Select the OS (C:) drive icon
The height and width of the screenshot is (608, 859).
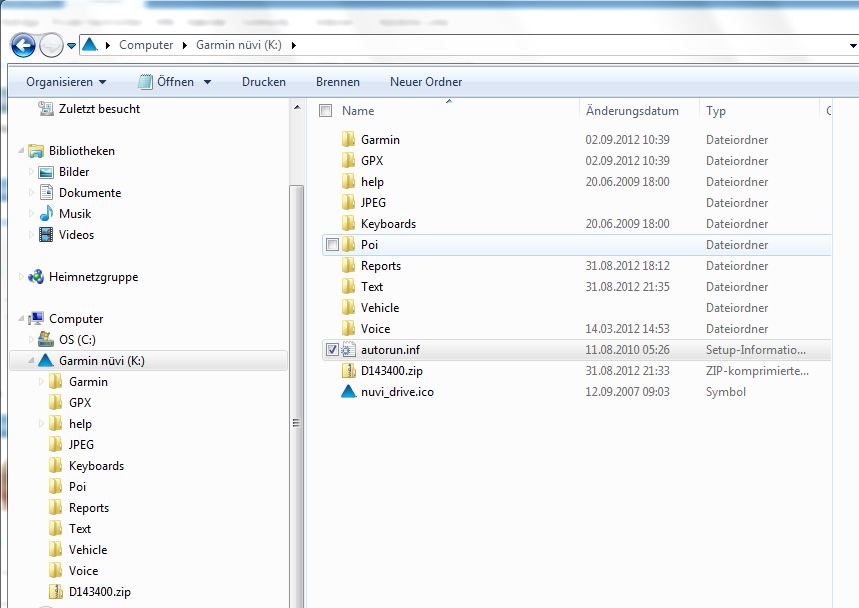tap(46, 340)
